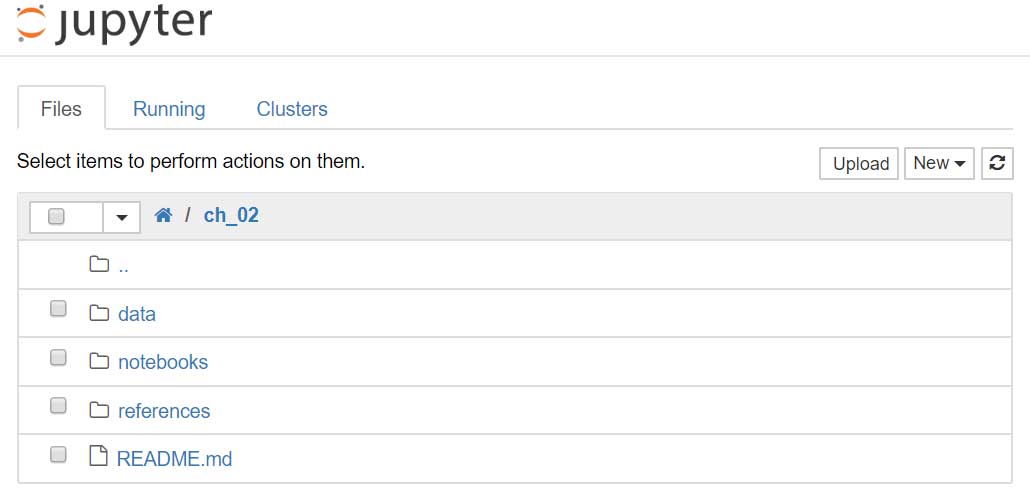The image size is (1030, 495).
Task: Click the home directory icon in breadcrumb
Action: click(x=163, y=215)
